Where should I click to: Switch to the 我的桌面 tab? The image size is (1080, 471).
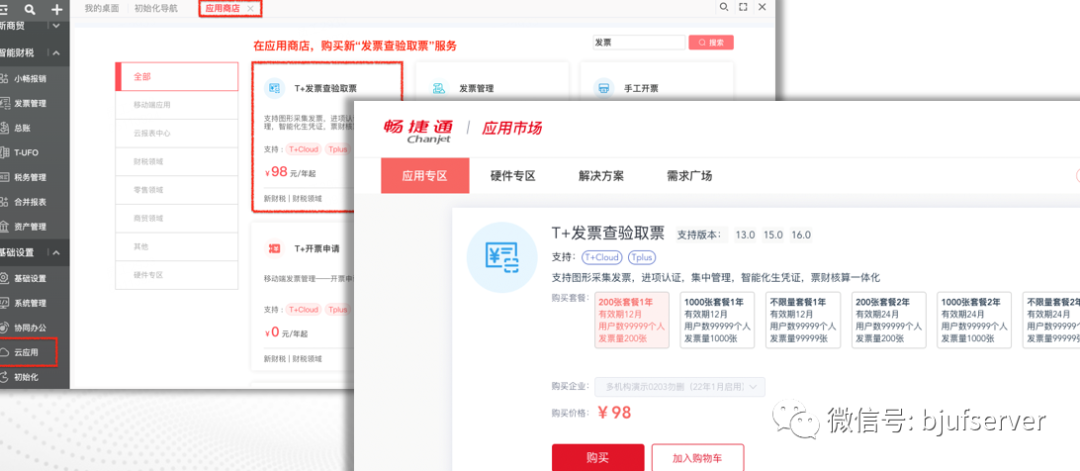(x=102, y=8)
